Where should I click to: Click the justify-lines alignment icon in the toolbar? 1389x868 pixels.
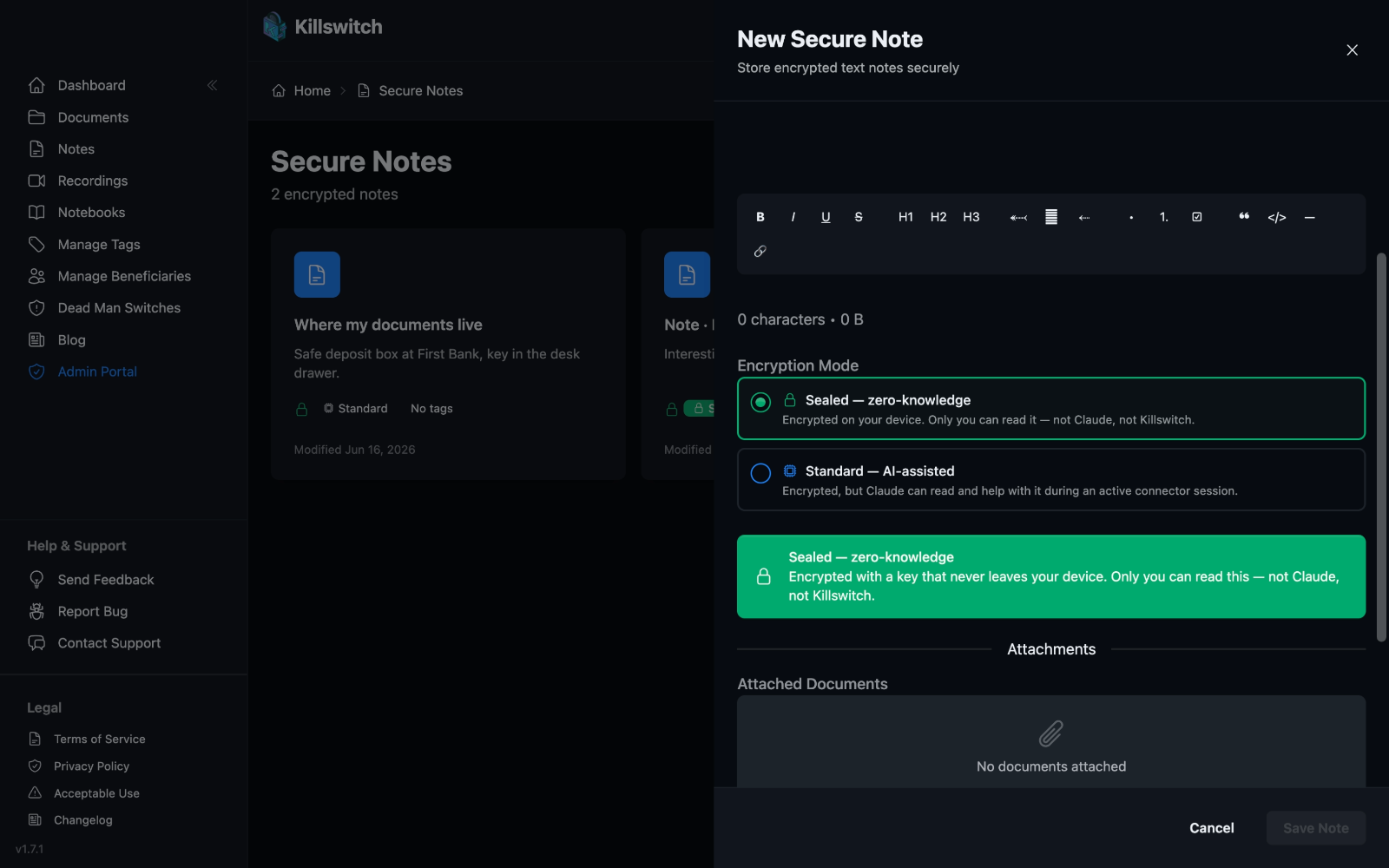pos(1051,217)
